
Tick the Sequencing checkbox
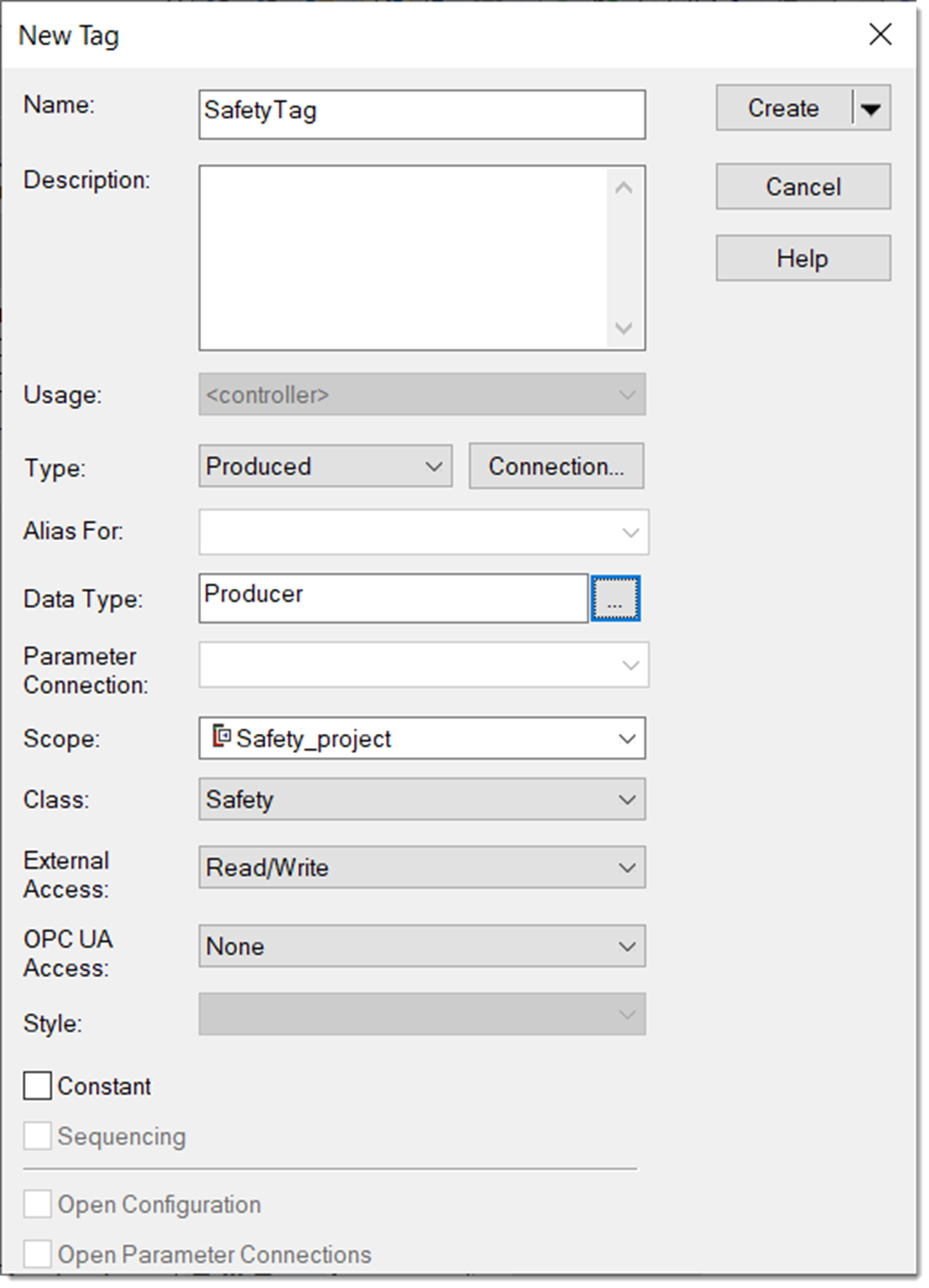tap(37, 1137)
